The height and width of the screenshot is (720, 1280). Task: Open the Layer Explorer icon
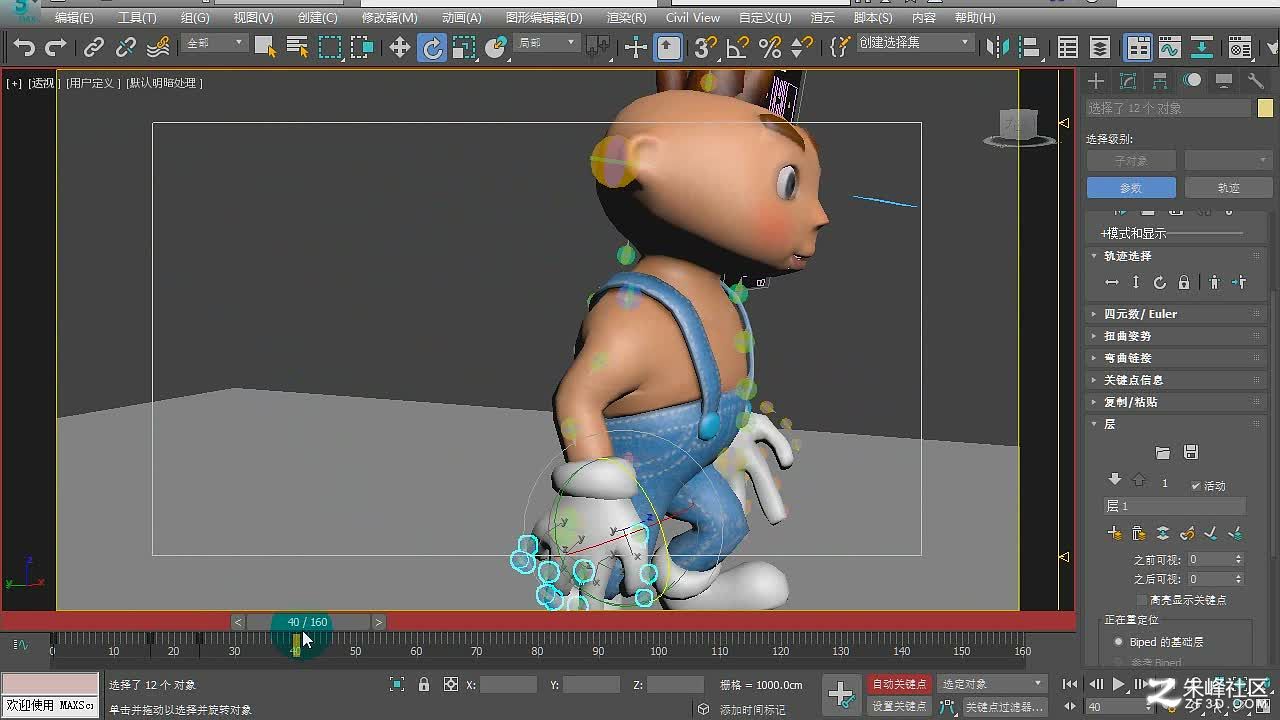pyautogui.click(x=1100, y=47)
